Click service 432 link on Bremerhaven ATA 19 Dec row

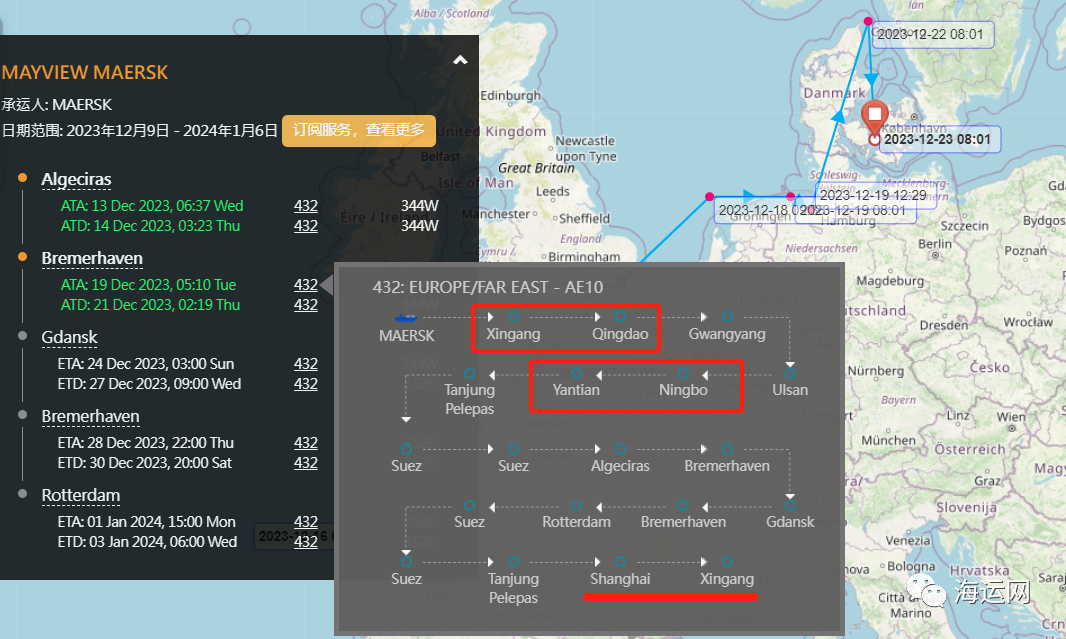306,284
